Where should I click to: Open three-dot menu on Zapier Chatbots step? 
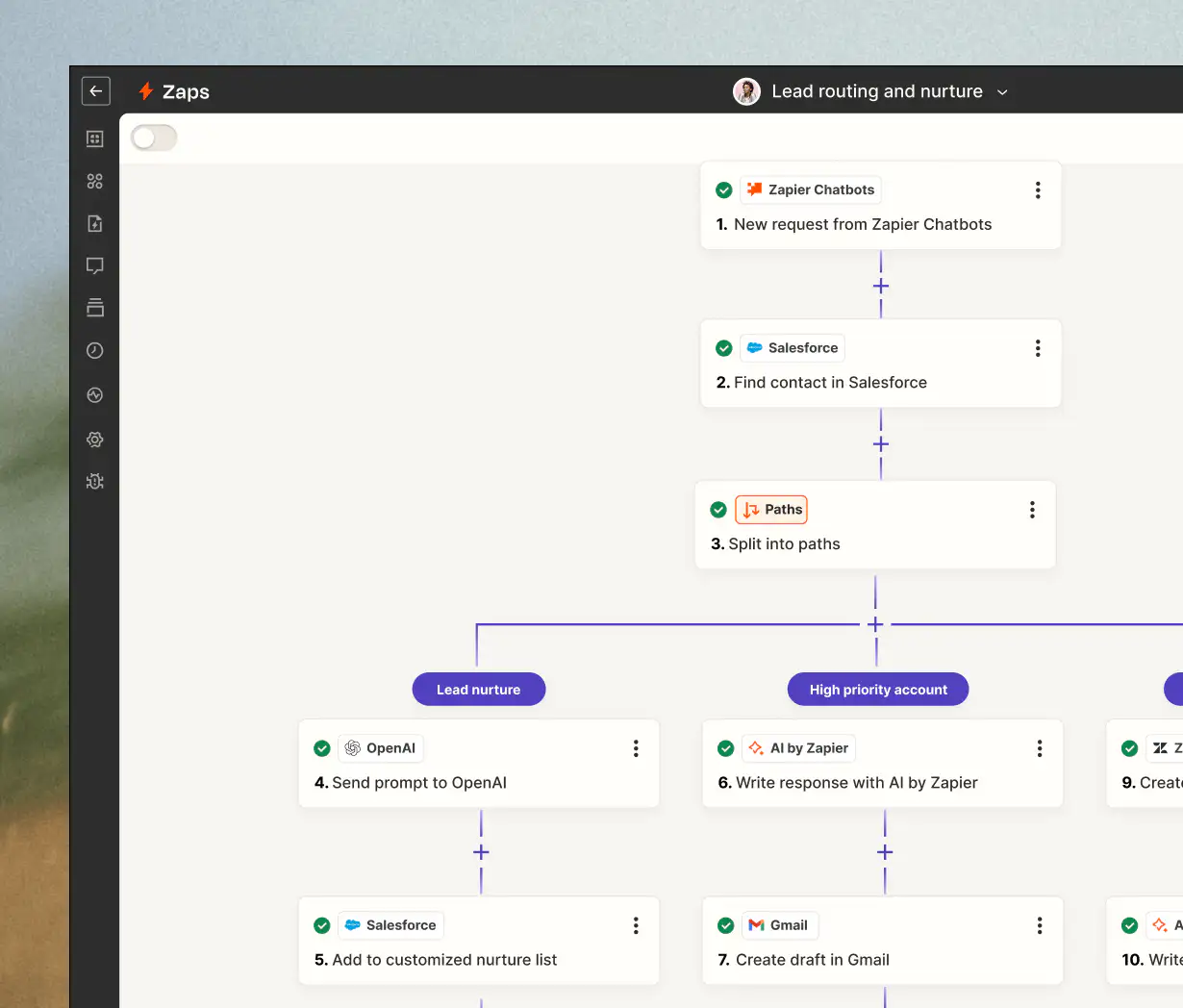[x=1038, y=190]
